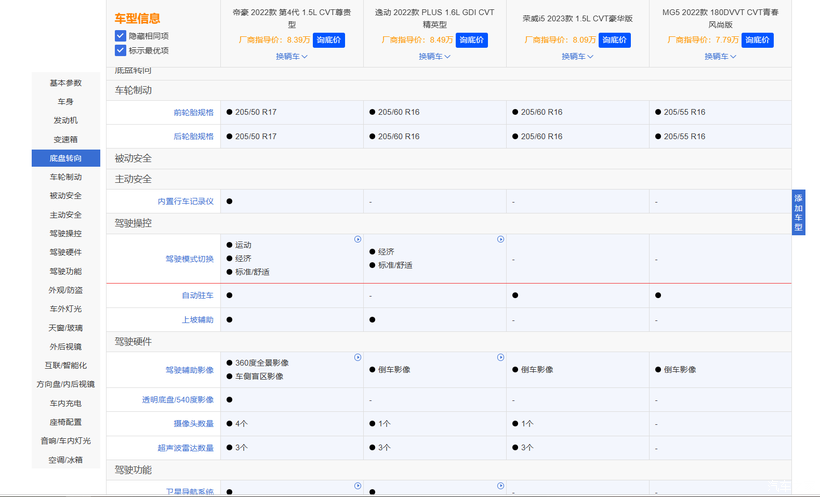Open 换辆车 dropdown under 荣威i5 2023款

[577, 56]
